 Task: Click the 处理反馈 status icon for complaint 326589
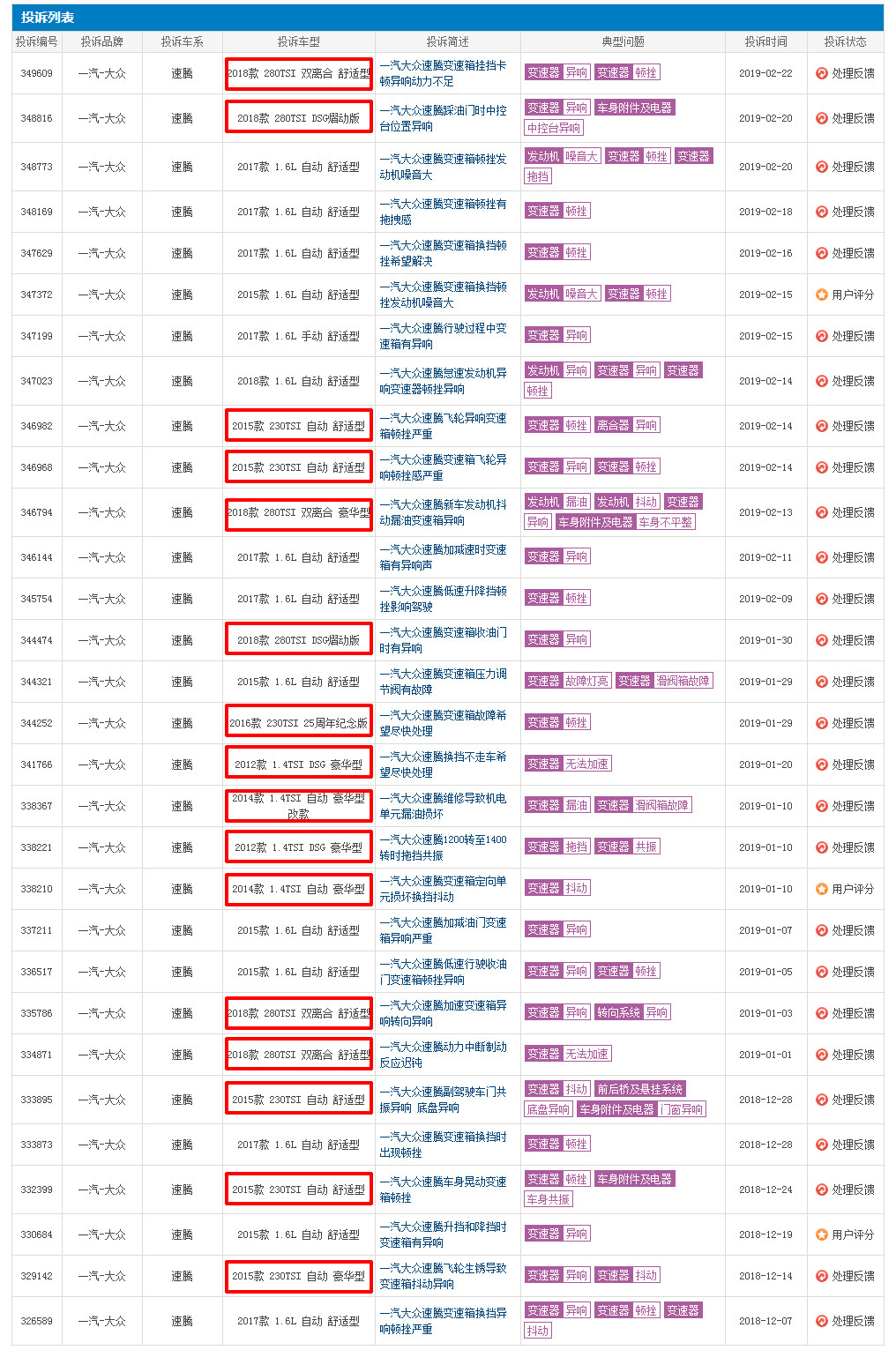[x=821, y=1322]
